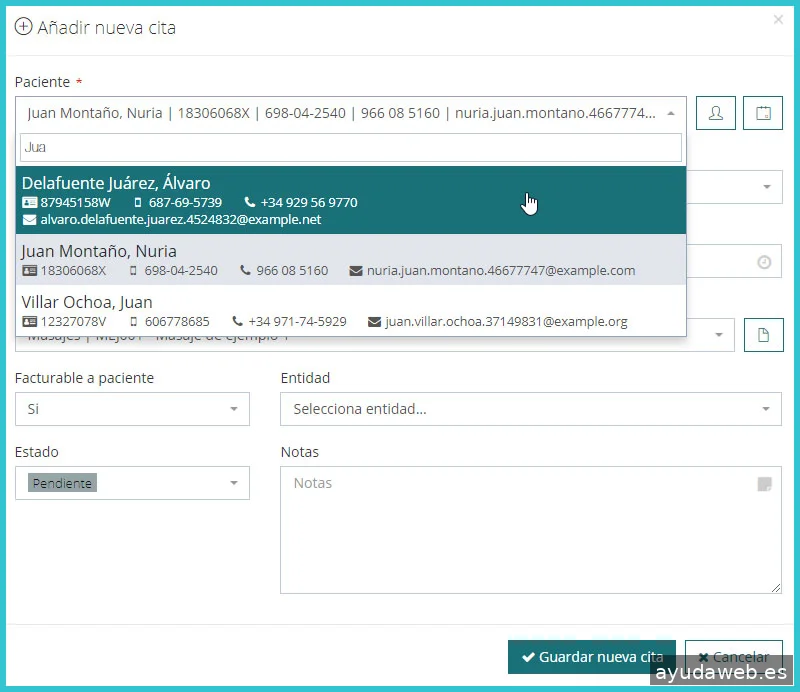
Task: Open the Facturable a paciente dropdown
Action: click(x=132, y=409)
